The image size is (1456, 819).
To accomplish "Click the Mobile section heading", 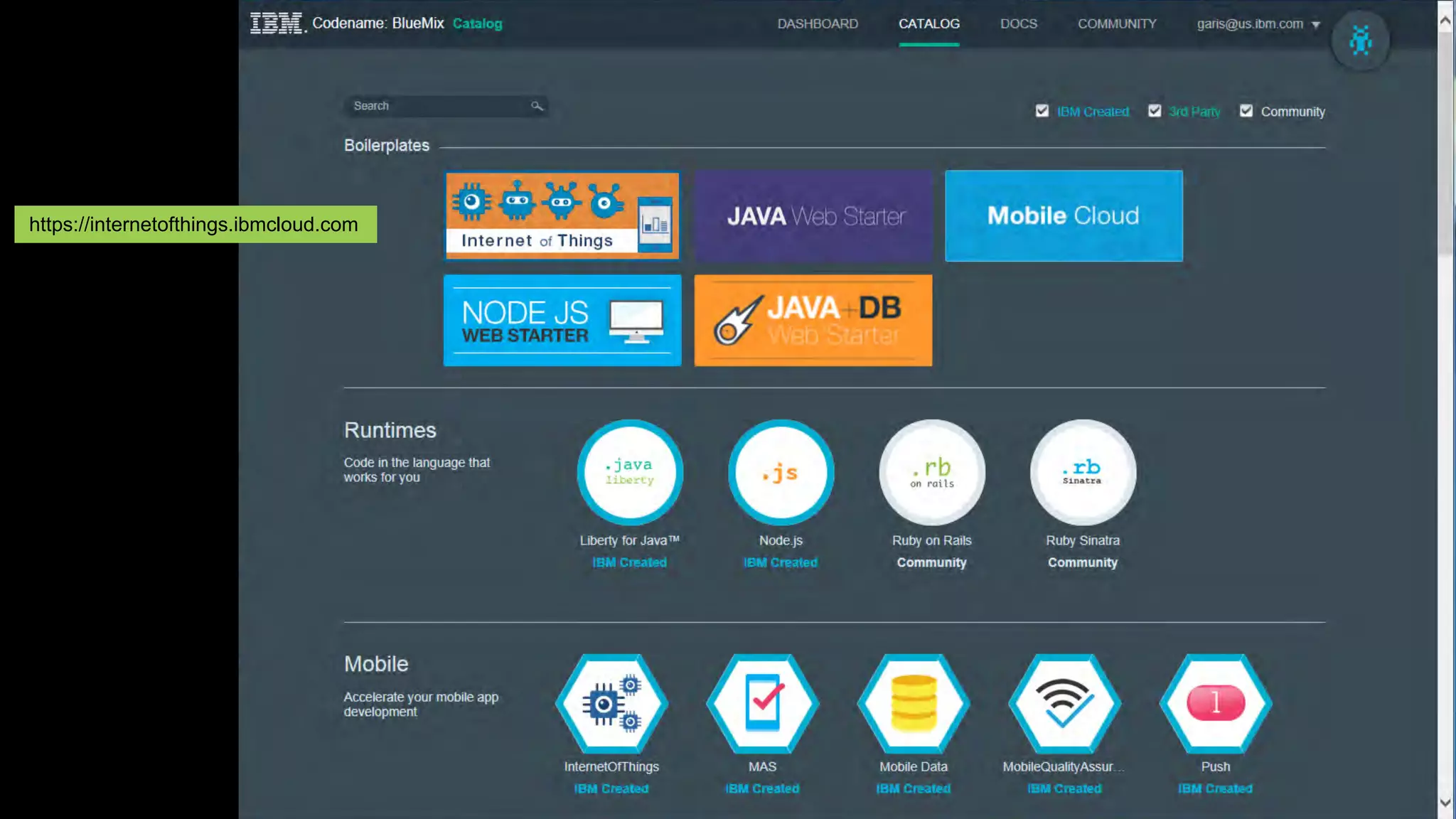I will 376,664.
